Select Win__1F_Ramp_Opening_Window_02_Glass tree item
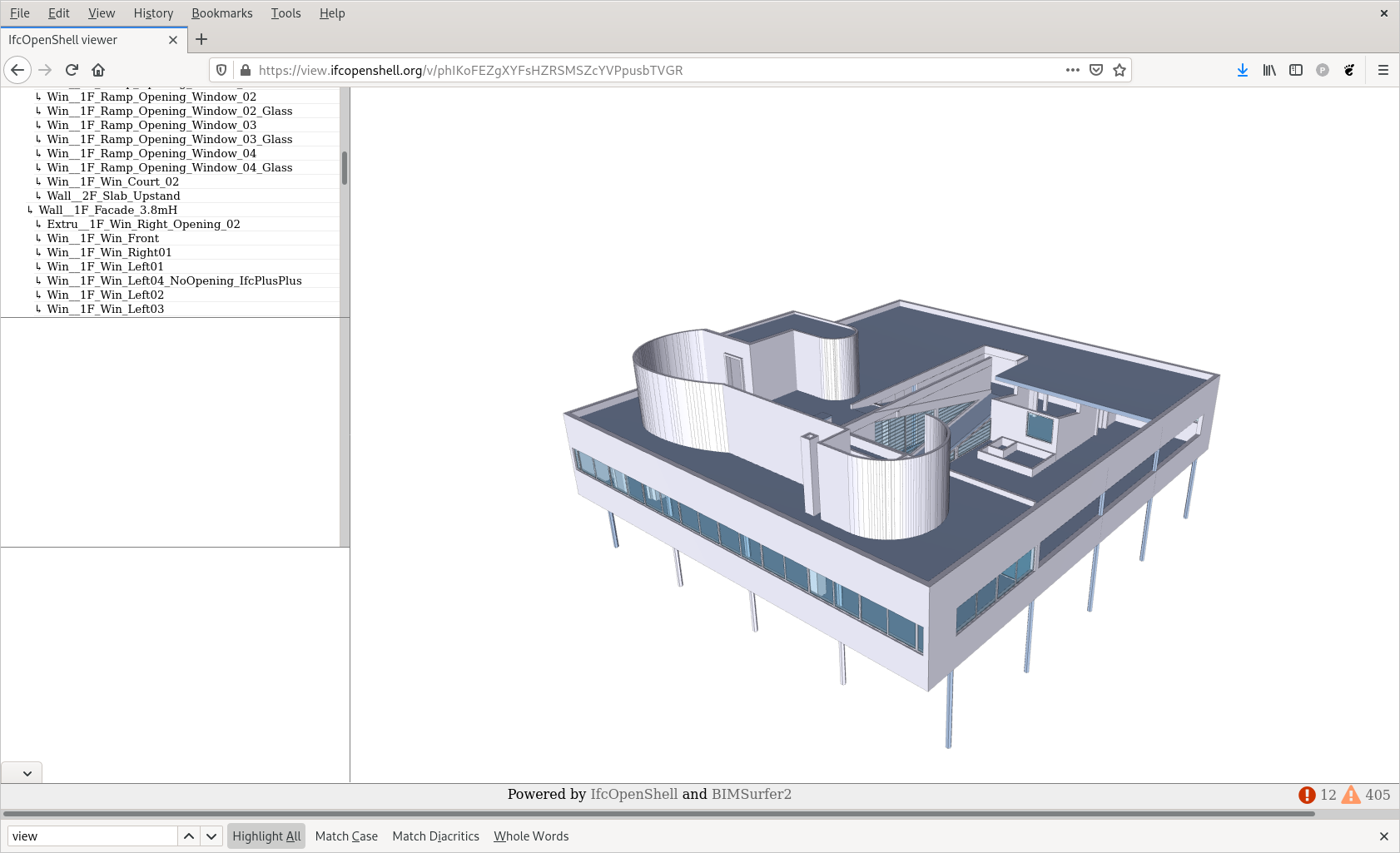Screen dimensions: 1400x853 [170, 111]
